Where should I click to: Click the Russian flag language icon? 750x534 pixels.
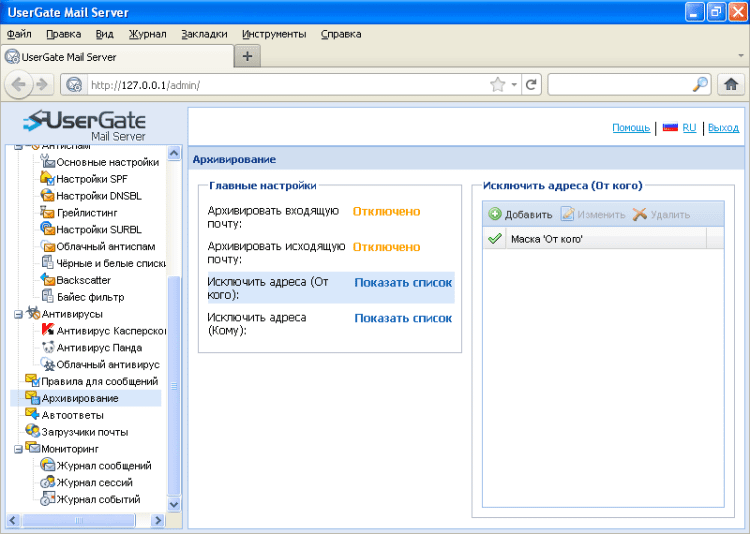[670, 127]
